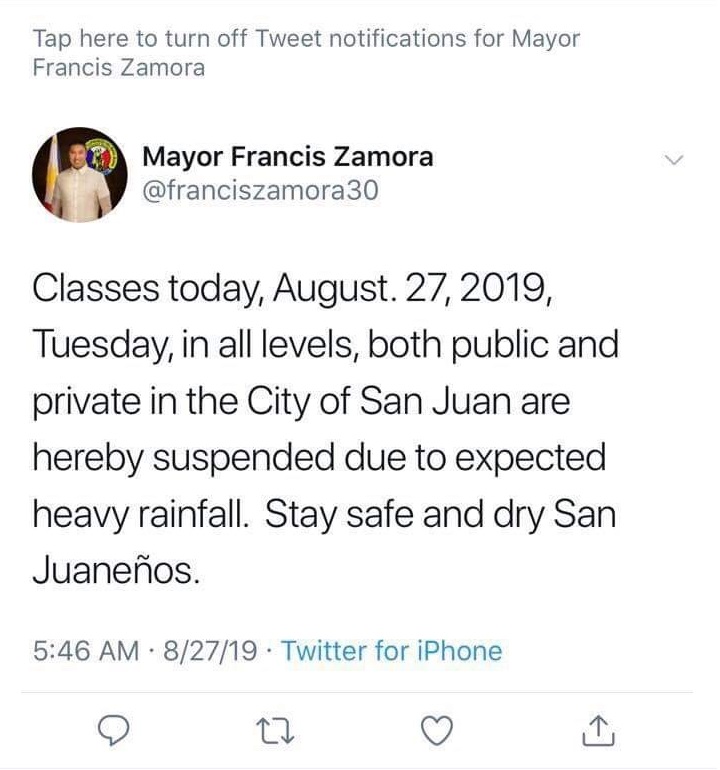The height and width of the screenshot is (770, 720).
Task: Tap Francis Zamora in the notification banner
Action: click(x=119, y=68)
